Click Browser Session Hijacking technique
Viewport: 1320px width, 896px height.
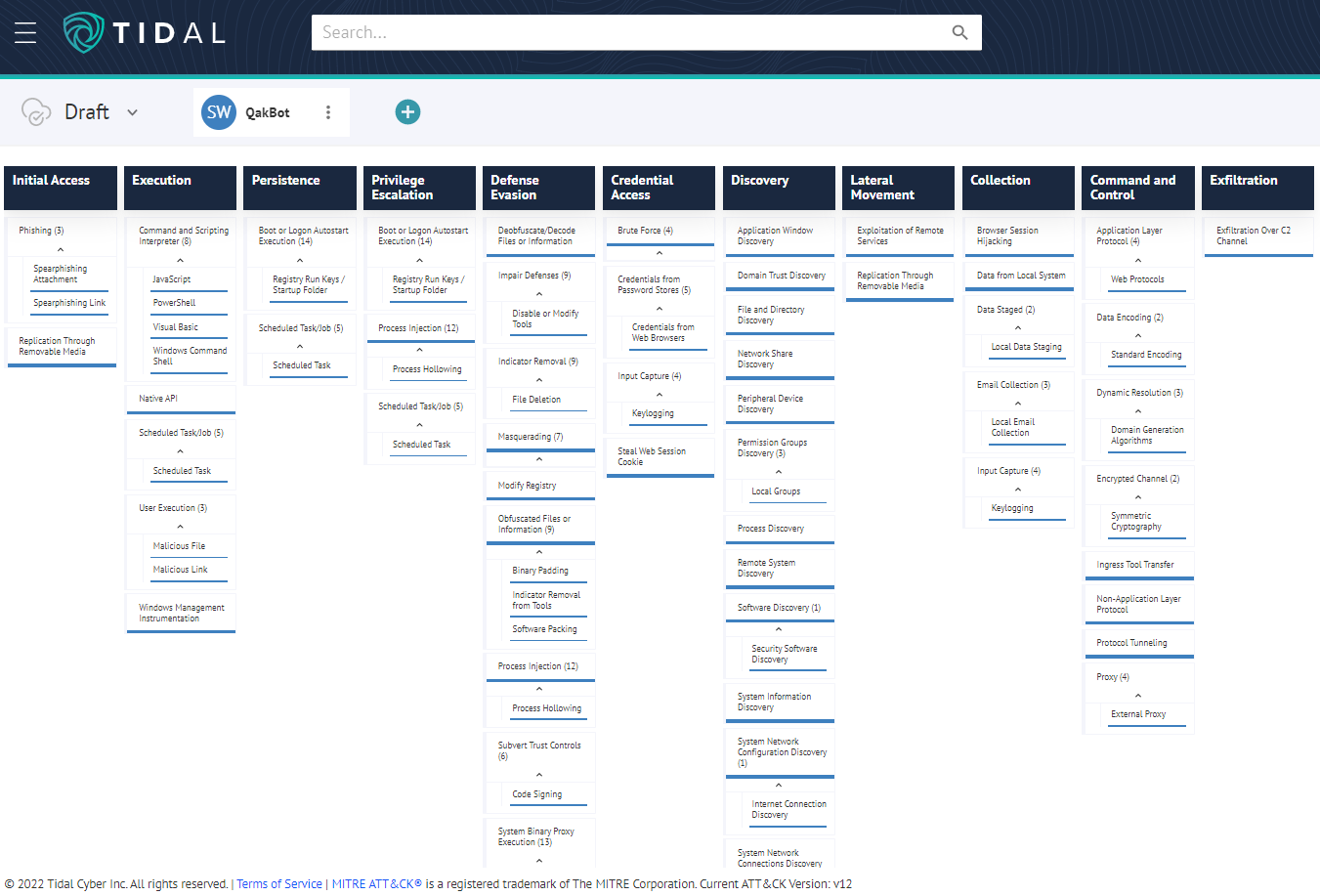[x=1018, y=236]
